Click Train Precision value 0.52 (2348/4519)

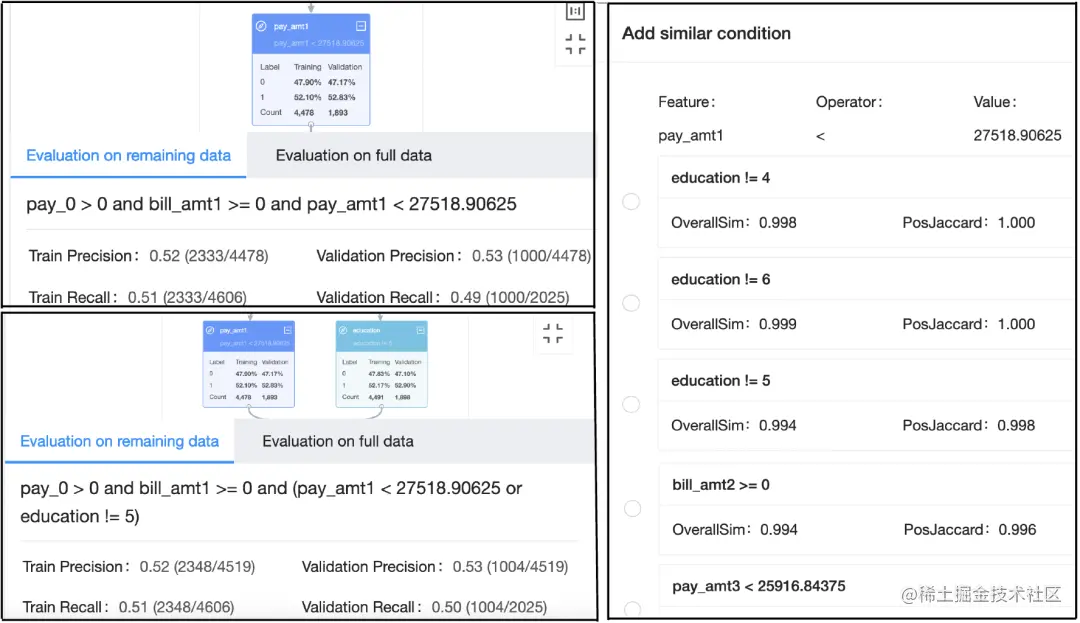click(x=197, y=567)
